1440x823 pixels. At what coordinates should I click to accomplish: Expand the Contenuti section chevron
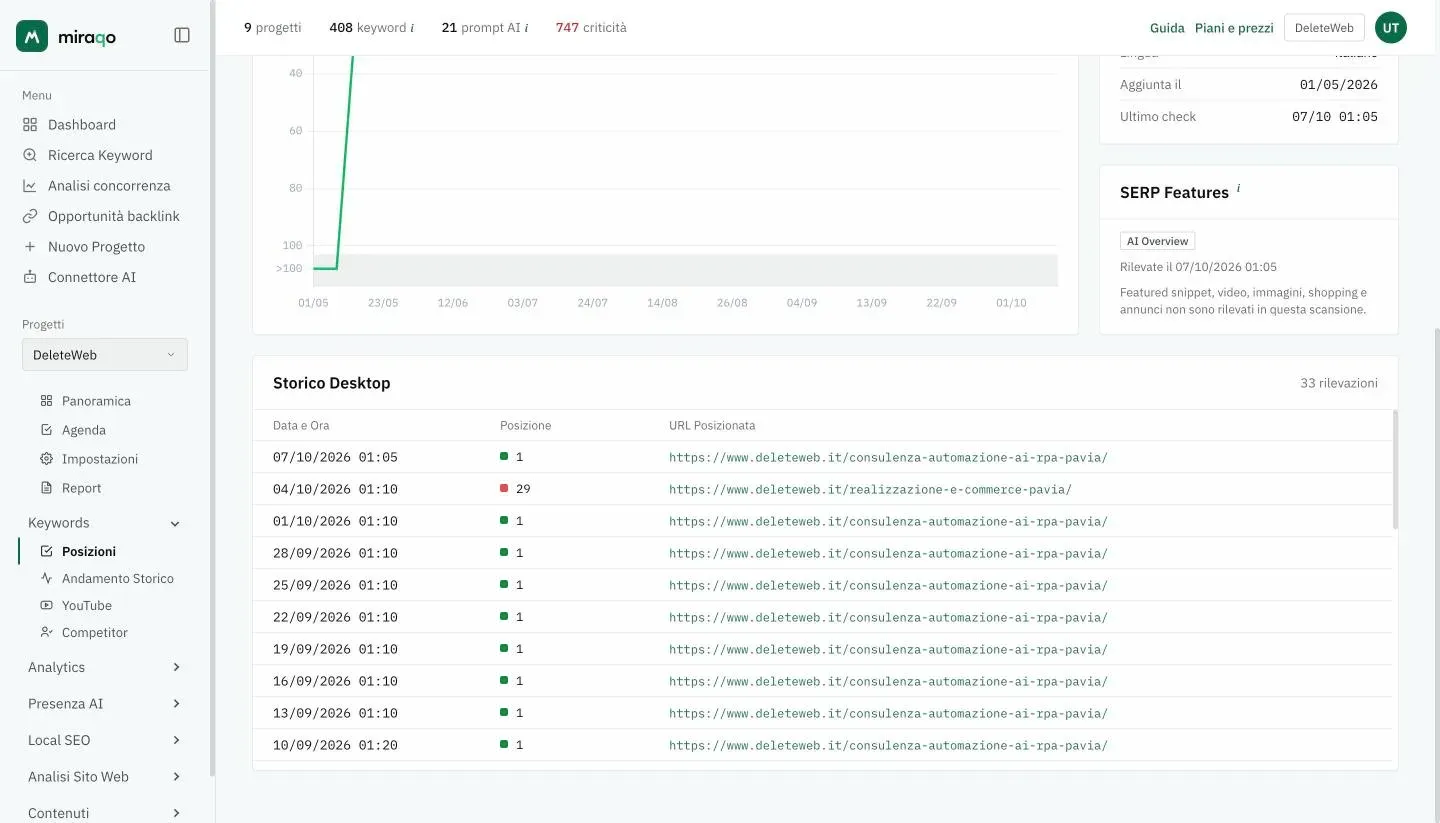pyautogui.click(x=176, y=813)
